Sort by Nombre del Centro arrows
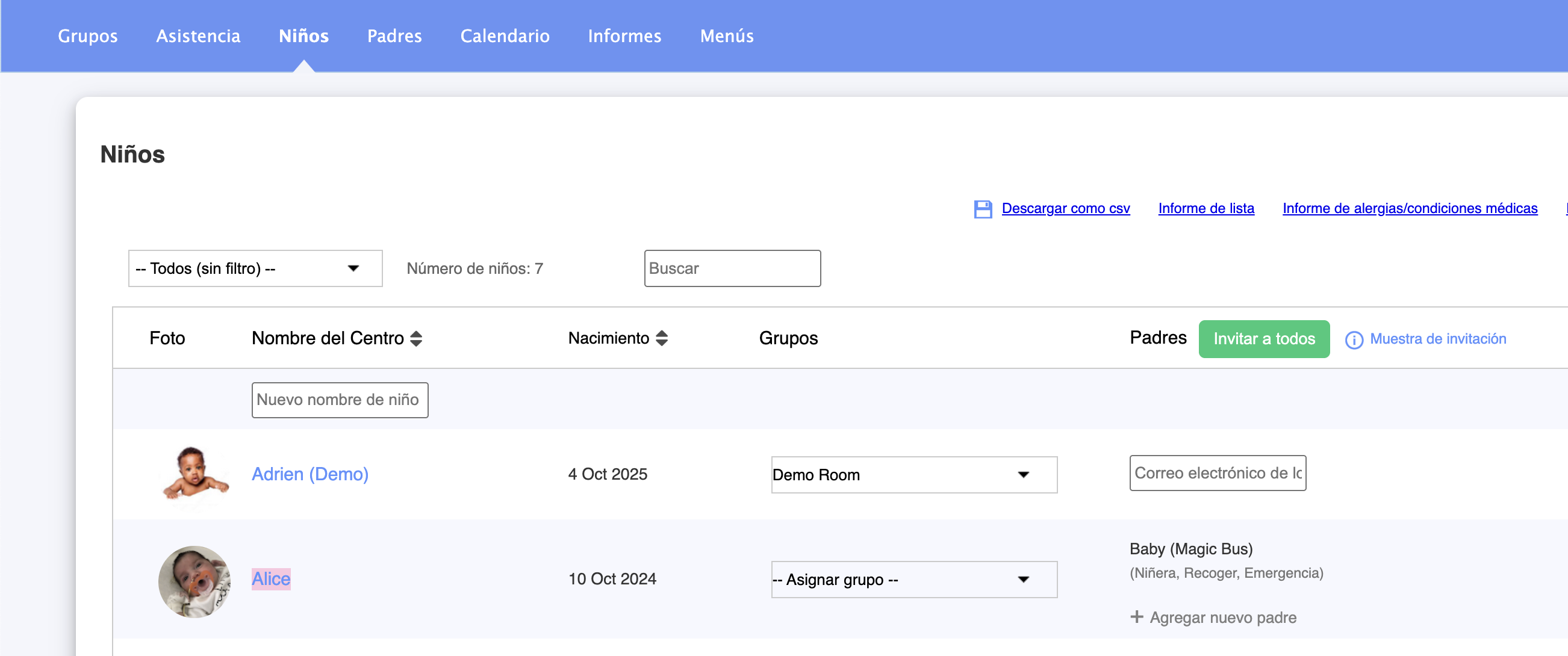This screenshot has height=656, width=1568. [416, 338]
